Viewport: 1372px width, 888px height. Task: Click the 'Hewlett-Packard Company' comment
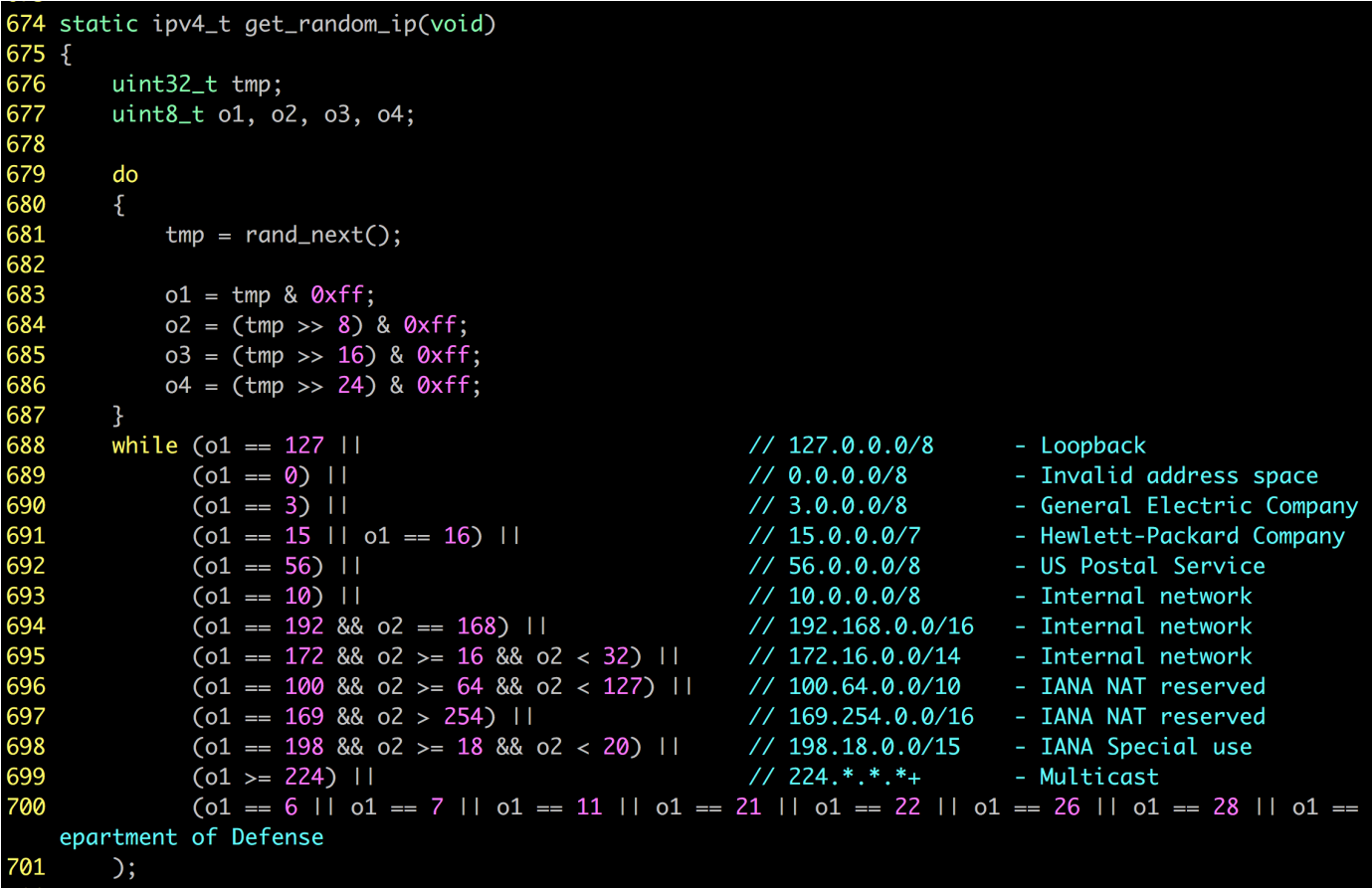pyautogui.click(x=1192, y=536)
